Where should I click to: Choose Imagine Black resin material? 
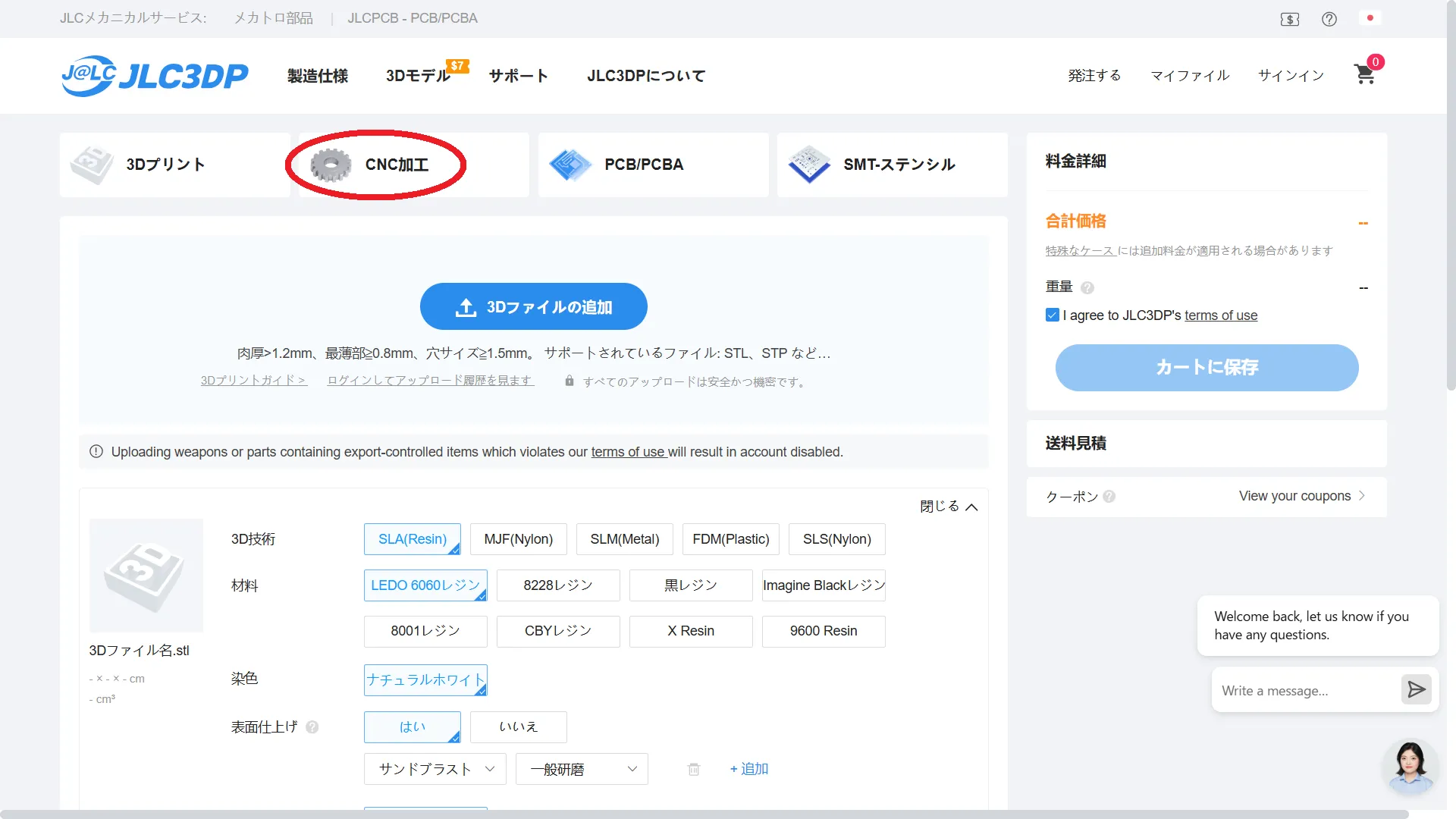tap(824, 585)
